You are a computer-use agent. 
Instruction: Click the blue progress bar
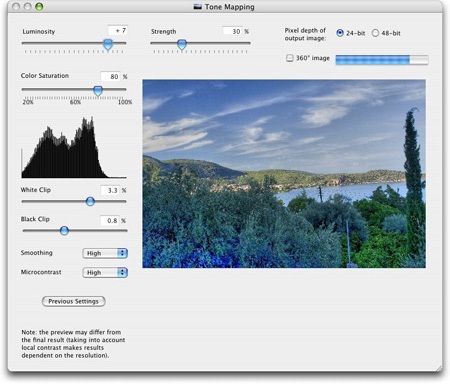382,60
